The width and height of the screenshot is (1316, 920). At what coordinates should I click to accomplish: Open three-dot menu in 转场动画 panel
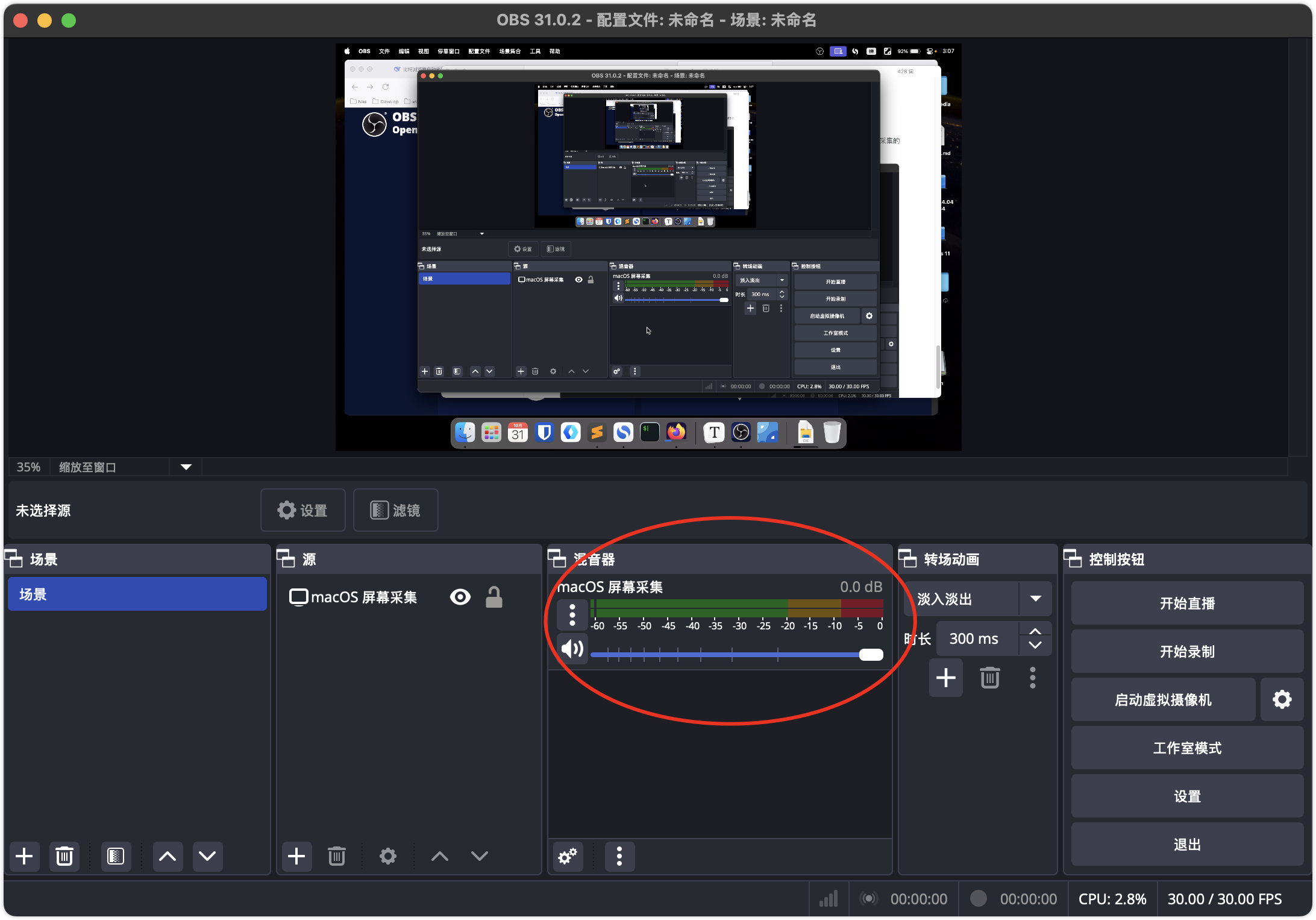tap(1033, 678)
